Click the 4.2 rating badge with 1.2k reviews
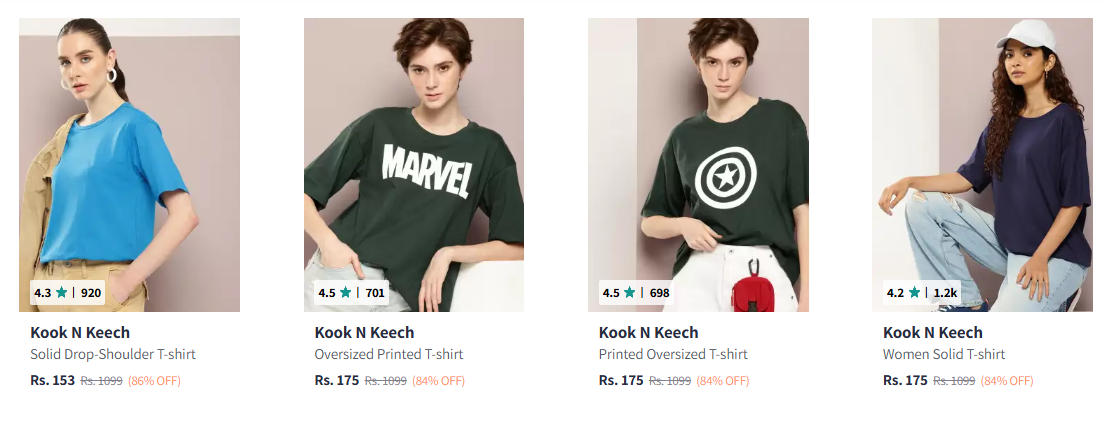1108x426 pixels. coord(921,293)
